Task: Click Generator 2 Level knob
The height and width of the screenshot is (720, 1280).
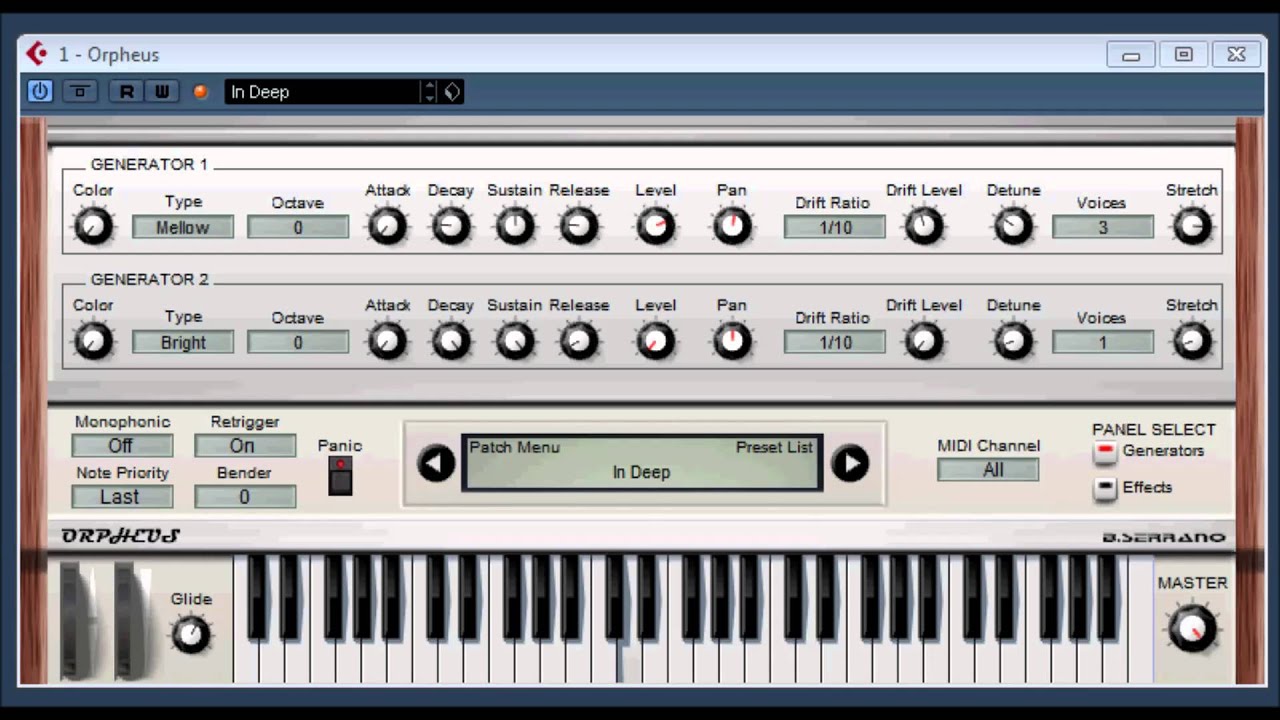Action: tap(655, 341)
